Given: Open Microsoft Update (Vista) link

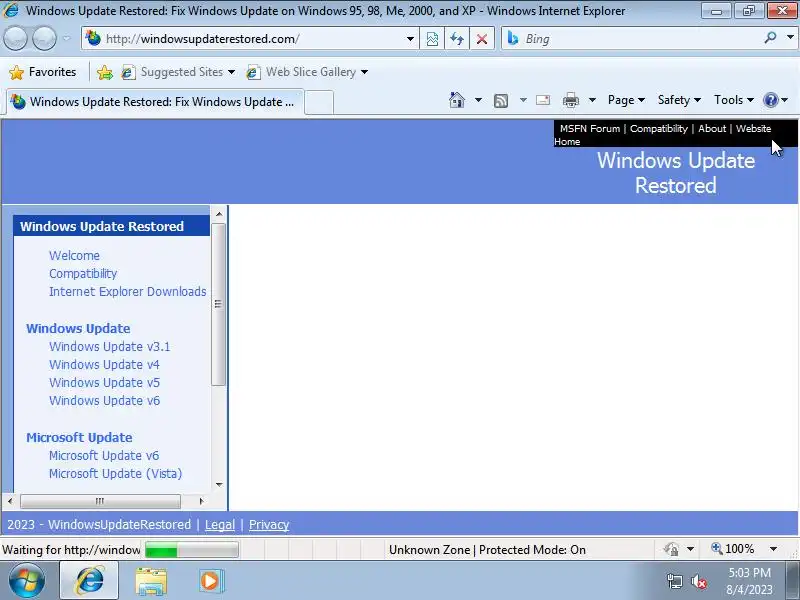Looking at the screenshot, I should click(x=115, y=473).
